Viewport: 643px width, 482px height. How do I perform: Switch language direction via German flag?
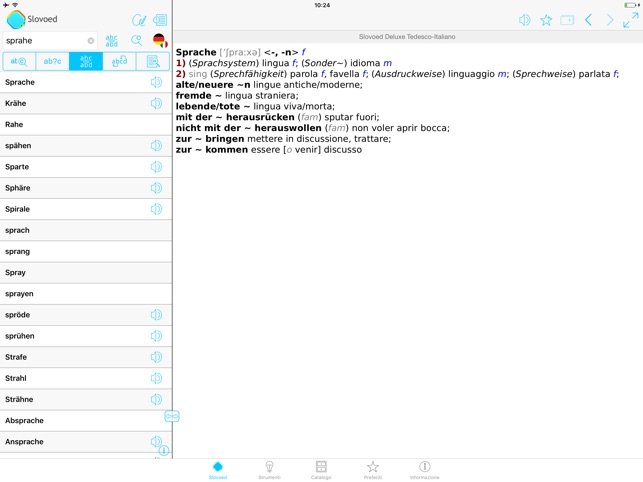click(160, 40)
